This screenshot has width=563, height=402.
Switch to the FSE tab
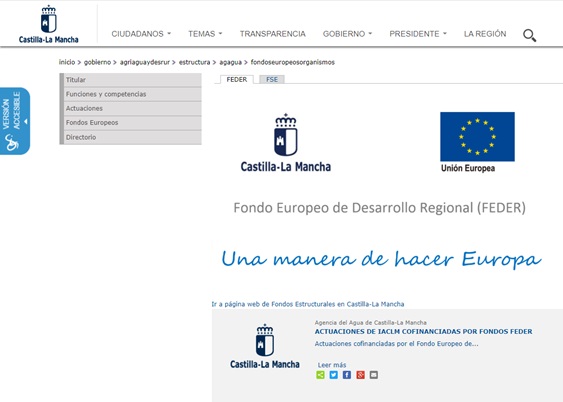272,79
